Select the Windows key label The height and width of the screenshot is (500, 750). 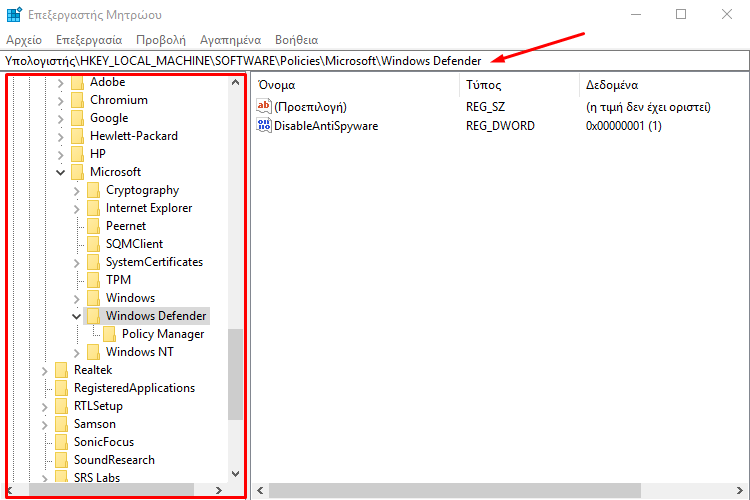(130, 298)
